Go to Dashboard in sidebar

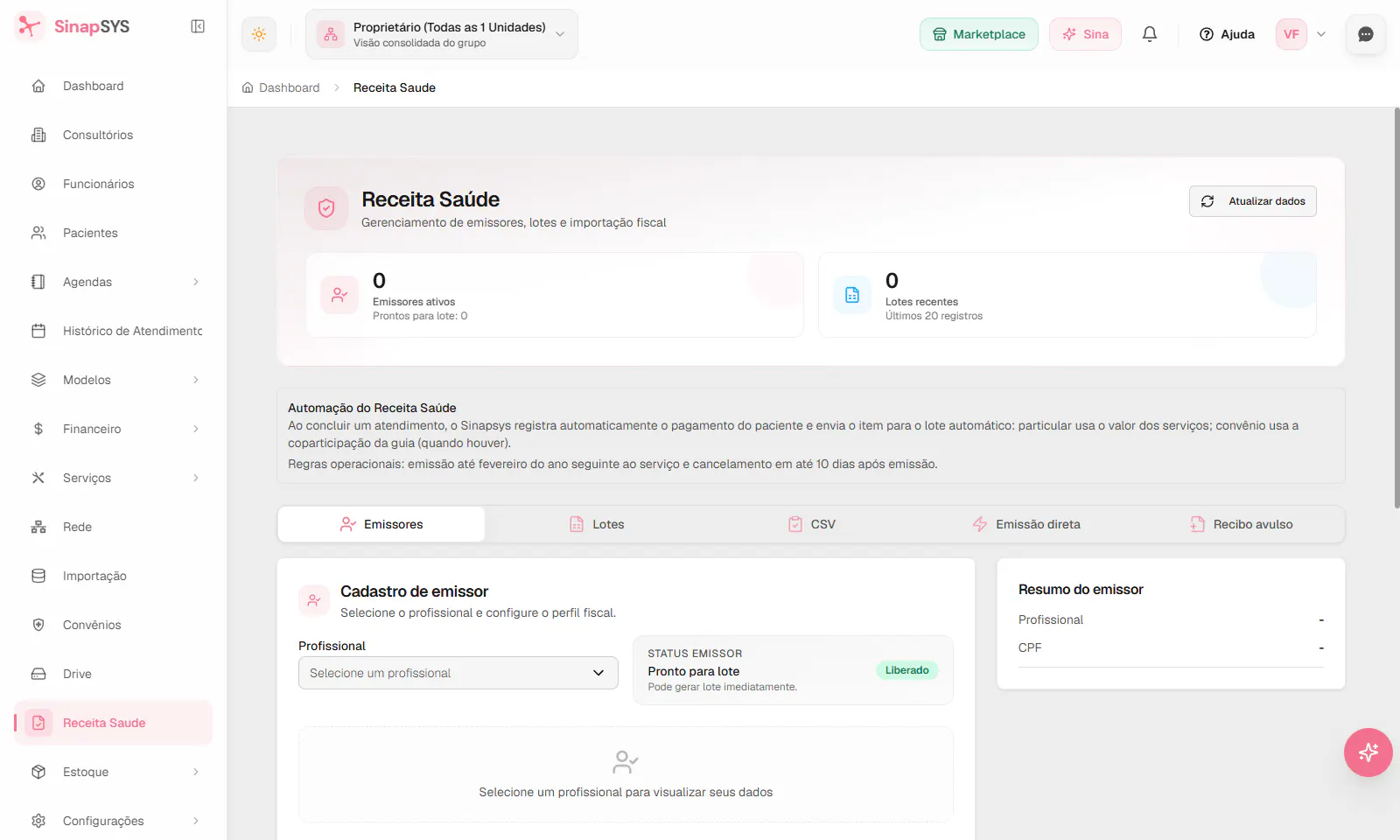pos(113,86)
